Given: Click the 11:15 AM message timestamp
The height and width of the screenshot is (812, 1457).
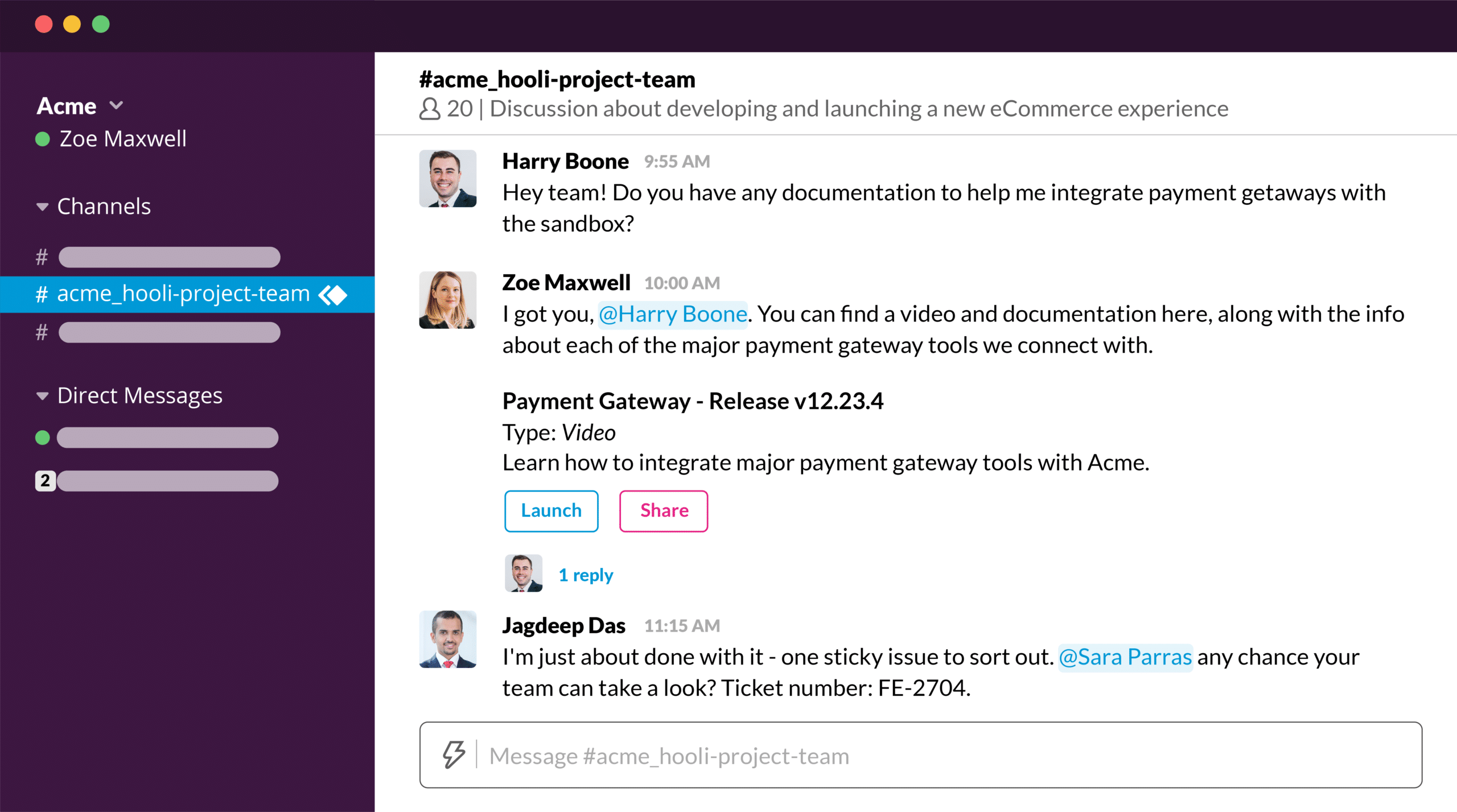Looking at the screenshot, I should pos(682,626).
